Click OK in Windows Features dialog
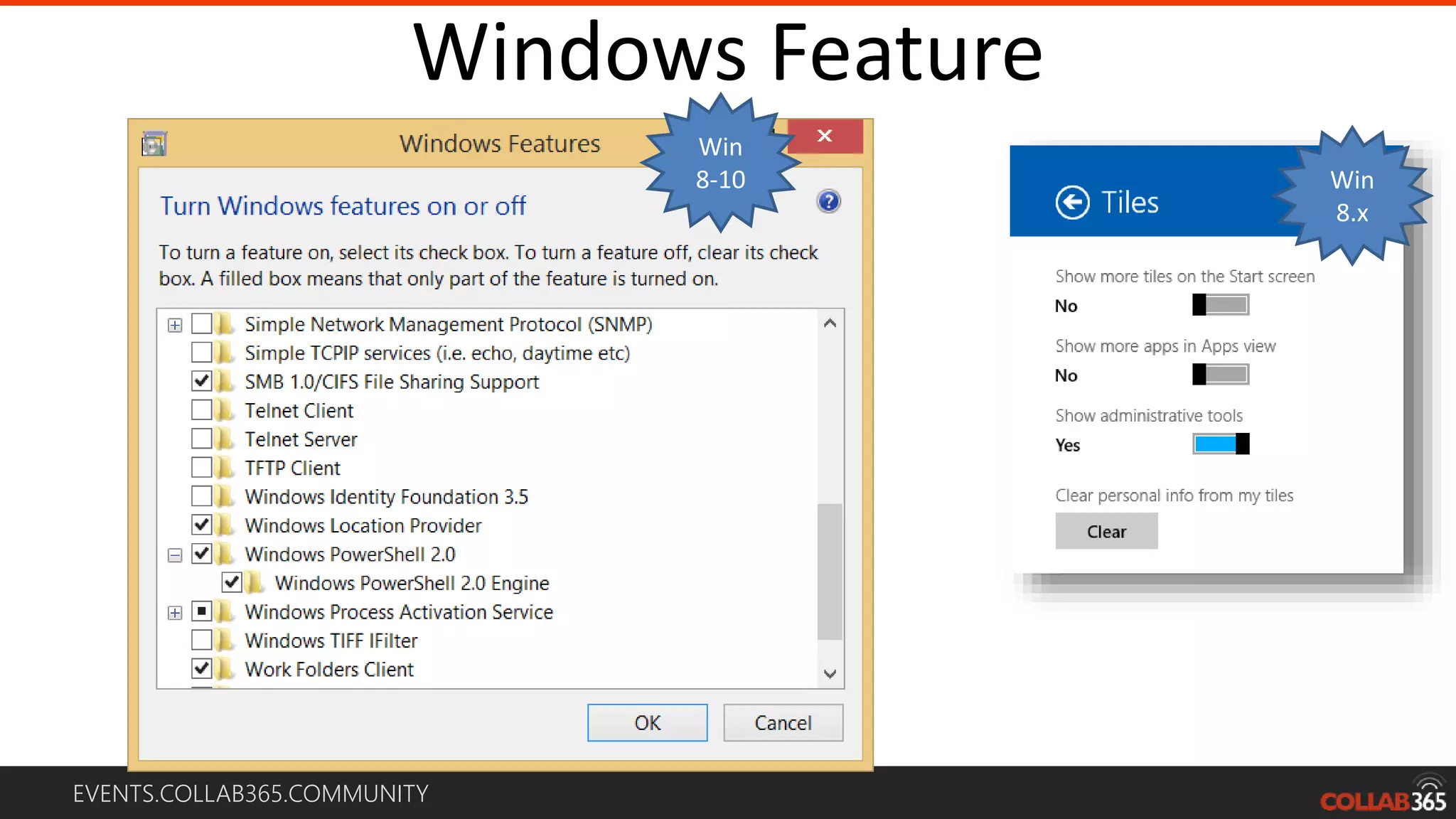1456x819 pixels. coord(648,723)
